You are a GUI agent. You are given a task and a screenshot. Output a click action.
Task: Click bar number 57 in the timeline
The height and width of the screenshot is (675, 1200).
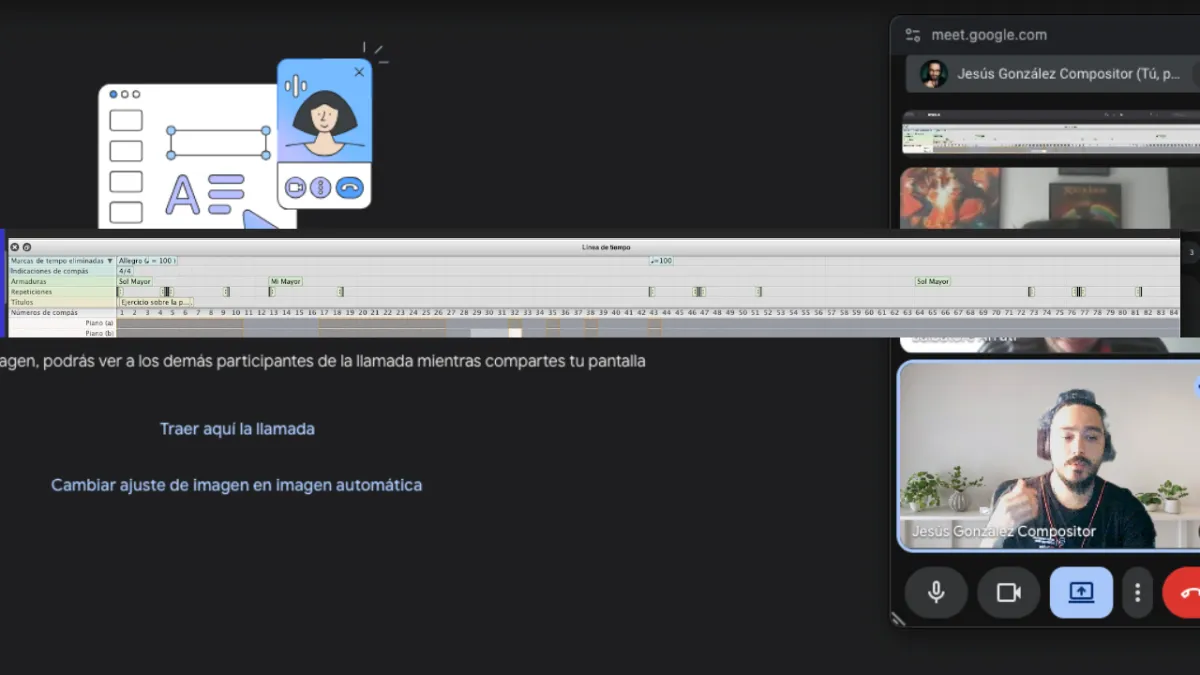pyautogui.click(x=832, y=313)
